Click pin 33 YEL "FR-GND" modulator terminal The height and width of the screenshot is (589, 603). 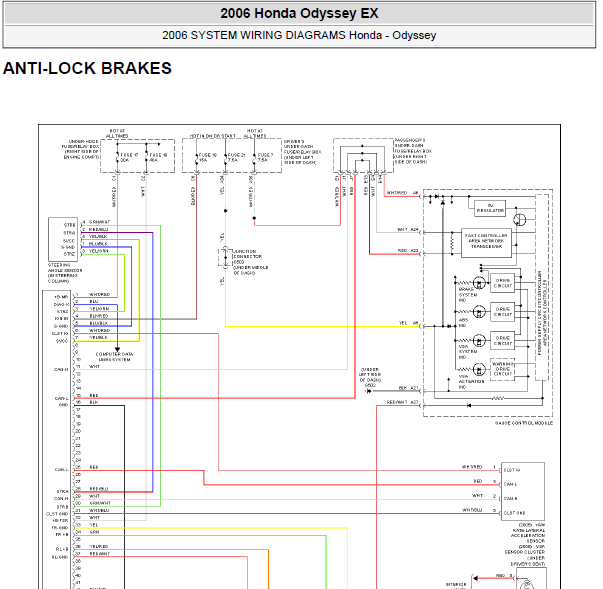tap(76, 527)
